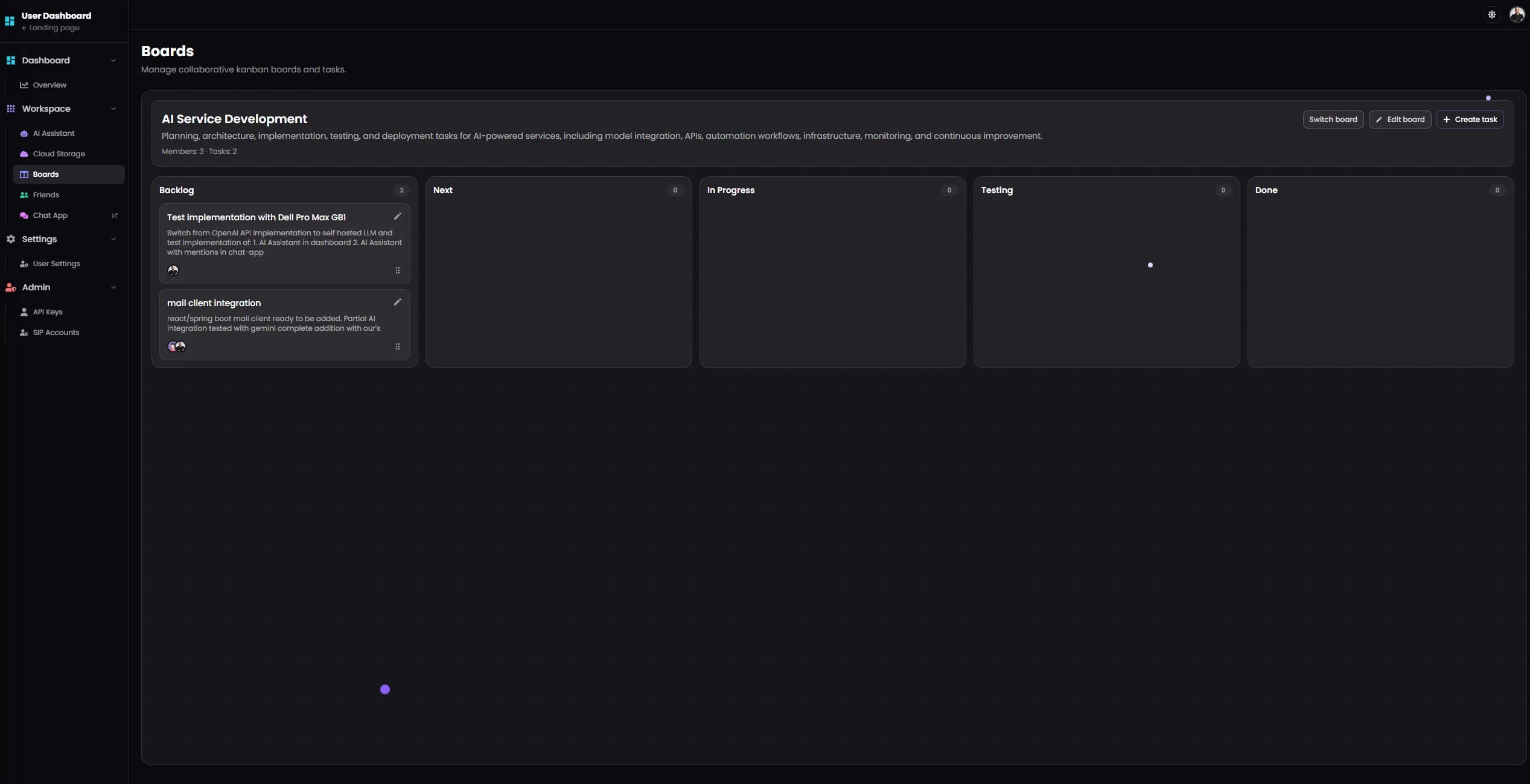1530x784 pixels.
Task: Collapse the Workspace section chevron
Action: tap(113, 109)
